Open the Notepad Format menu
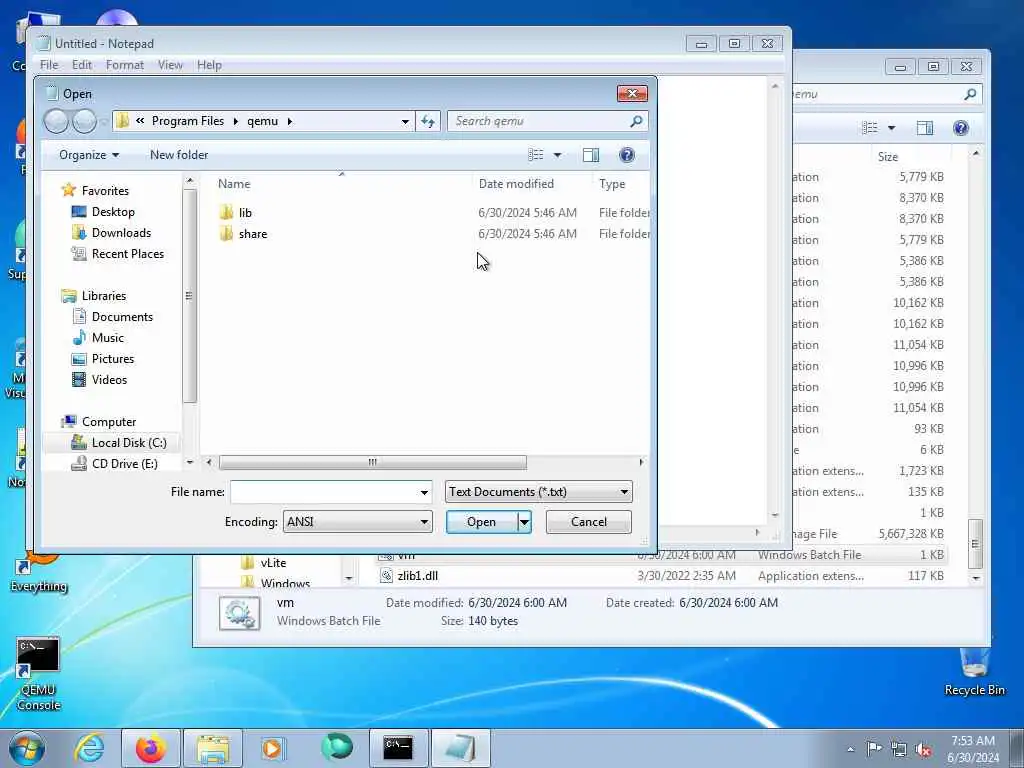This screenshot has width=1024, height=768. point(125,65)
